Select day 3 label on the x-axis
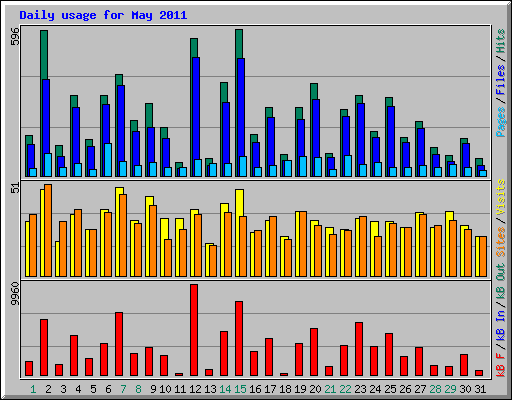 click(63, 389)
